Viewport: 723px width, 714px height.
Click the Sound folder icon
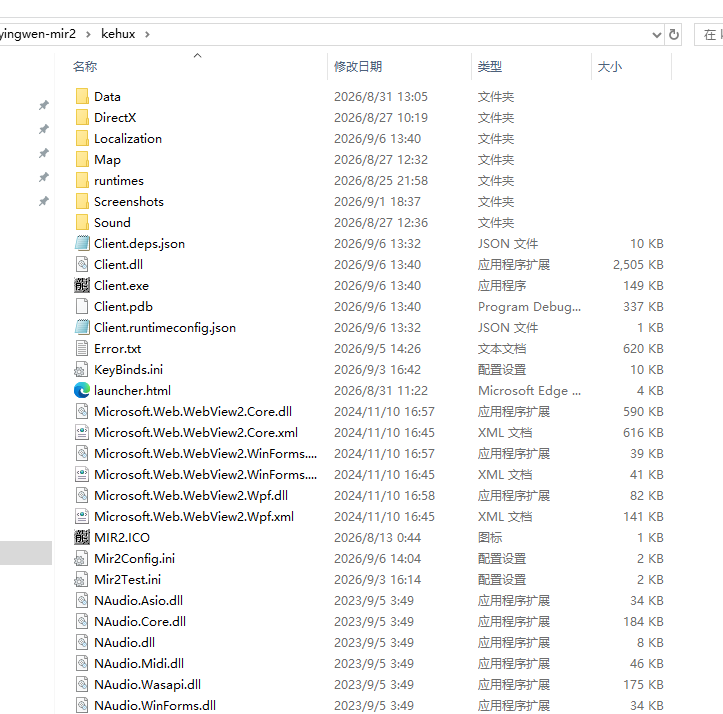[82, 222]
